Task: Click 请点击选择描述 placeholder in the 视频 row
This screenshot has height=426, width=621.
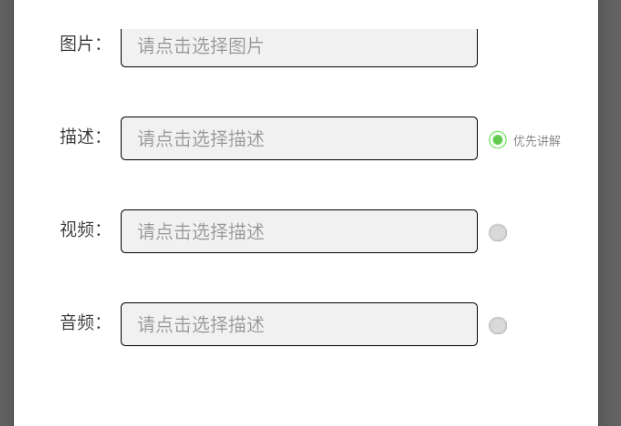Action: coord(200,232)
